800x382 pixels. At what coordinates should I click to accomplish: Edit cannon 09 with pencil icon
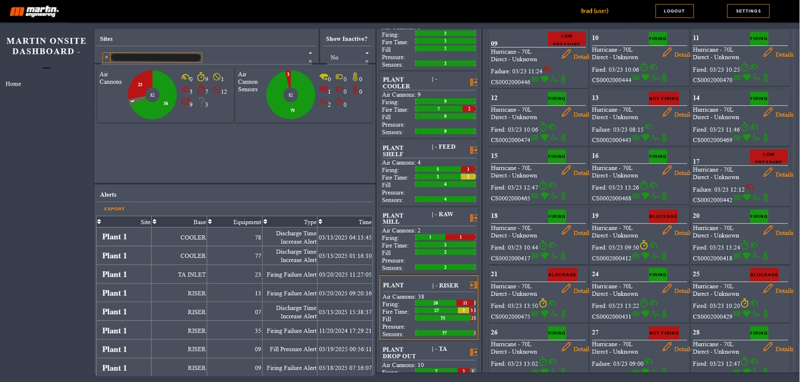[x=566, y=54]
